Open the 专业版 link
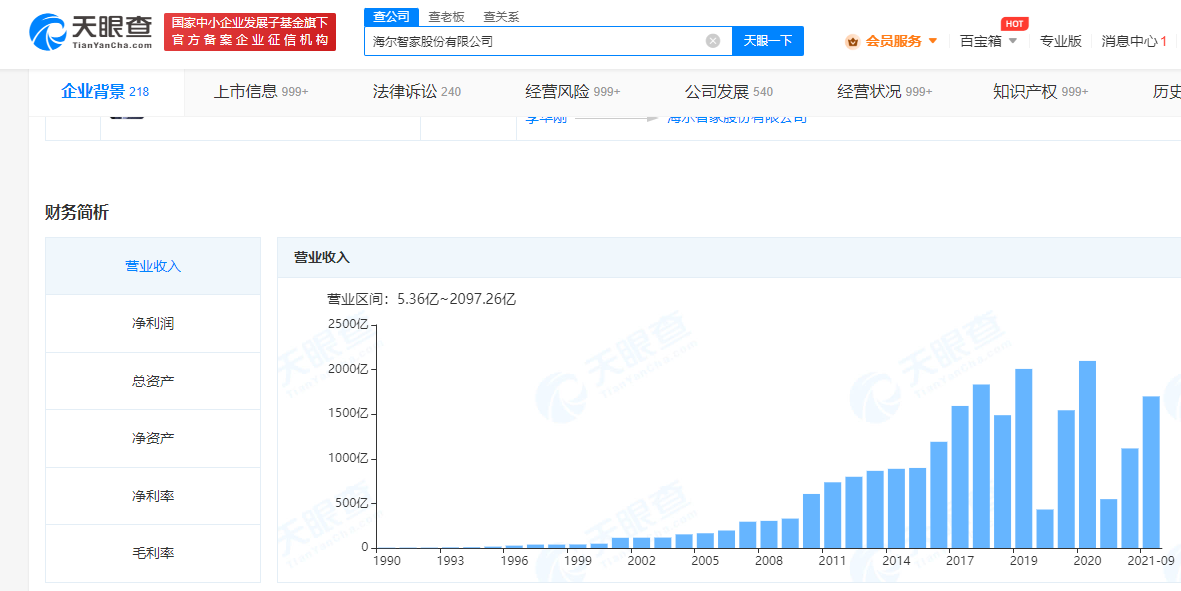Viewport: 1181px width, 591px height. 1060,41
